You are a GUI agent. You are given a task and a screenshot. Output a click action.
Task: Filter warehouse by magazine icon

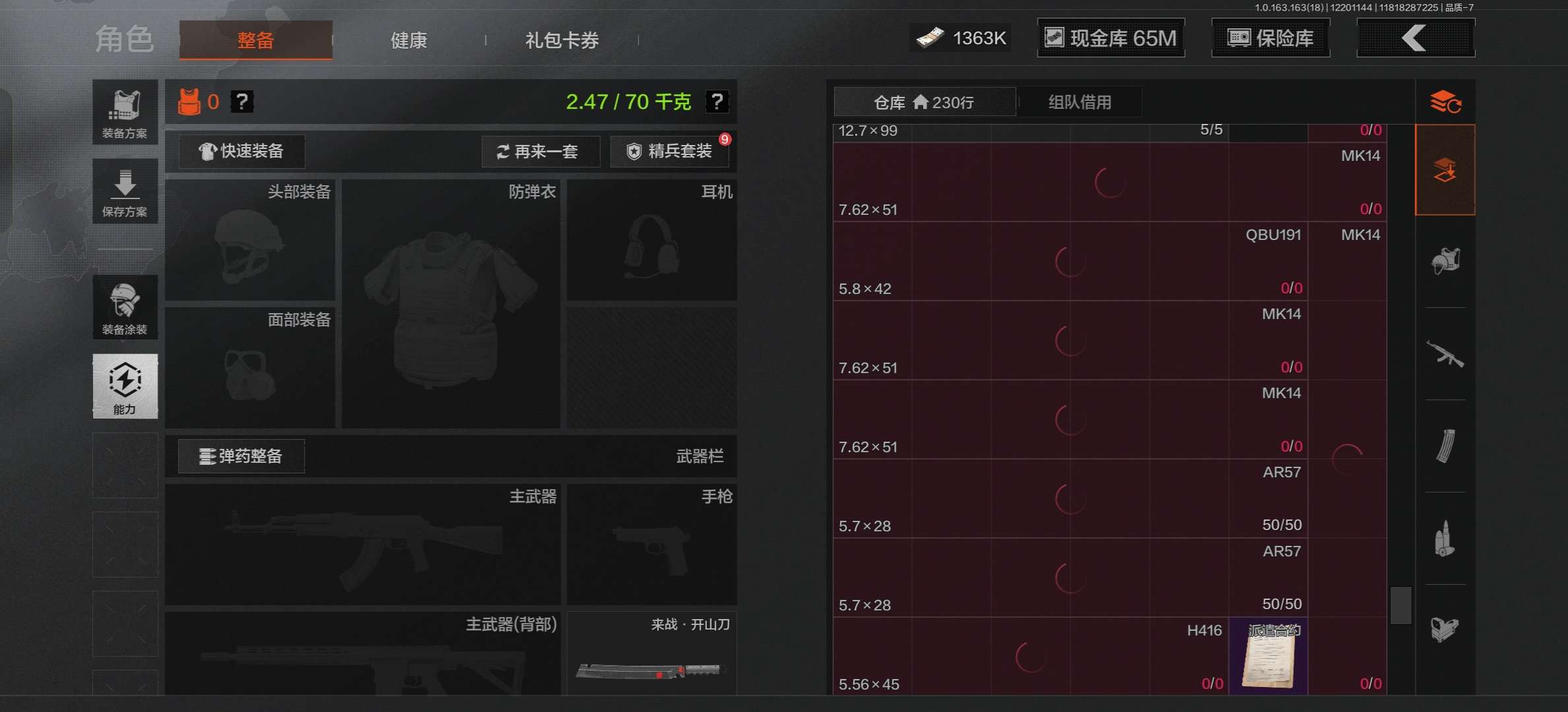click(1445, 446)
